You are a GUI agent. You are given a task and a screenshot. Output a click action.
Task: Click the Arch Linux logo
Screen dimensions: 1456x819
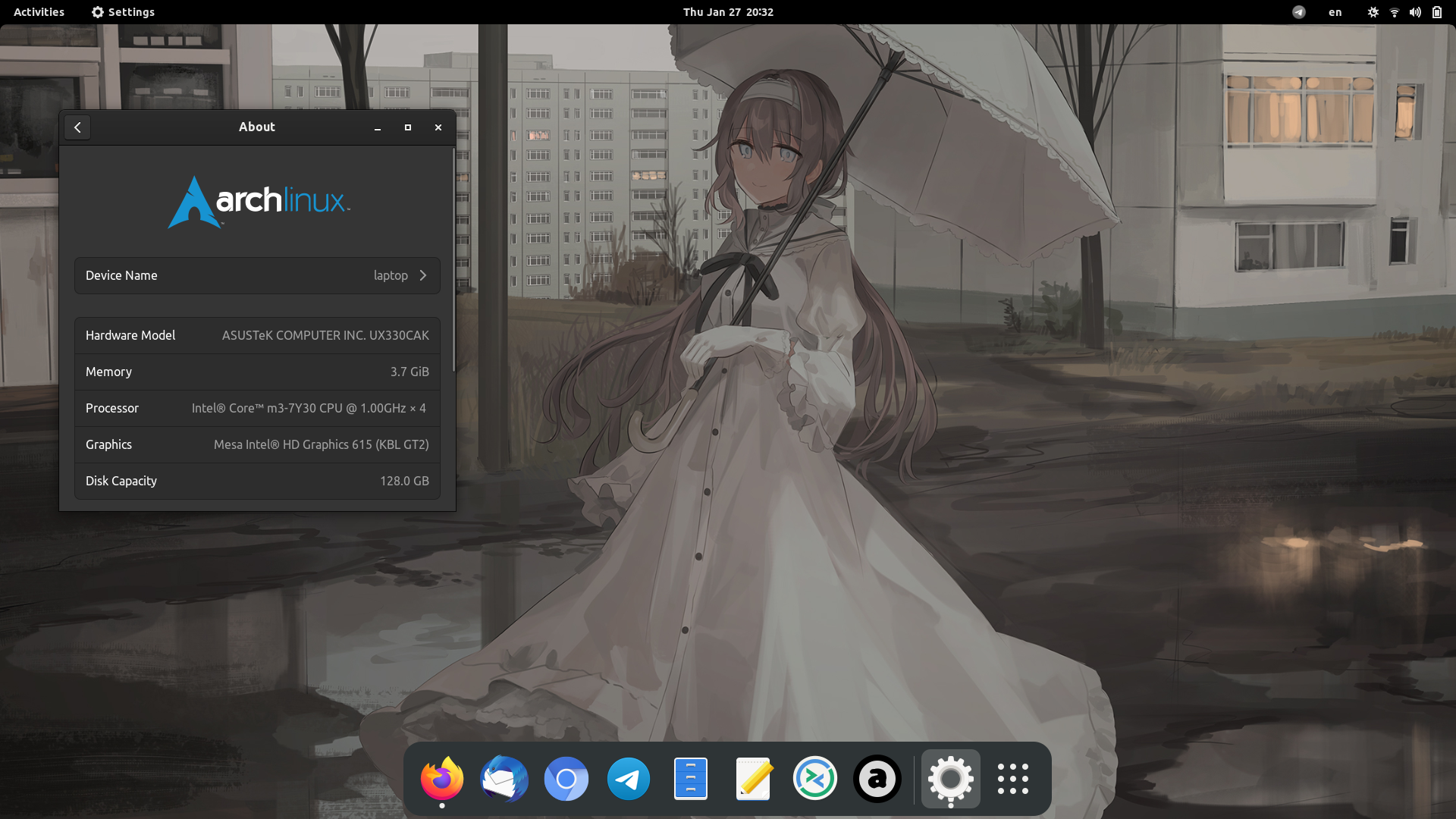[x=259, y=202]
